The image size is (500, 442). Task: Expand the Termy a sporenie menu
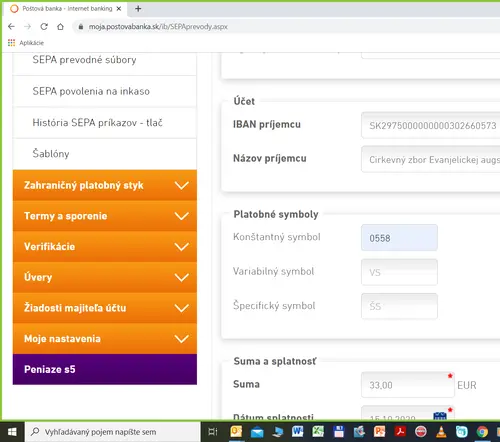(x=105, y=216)
